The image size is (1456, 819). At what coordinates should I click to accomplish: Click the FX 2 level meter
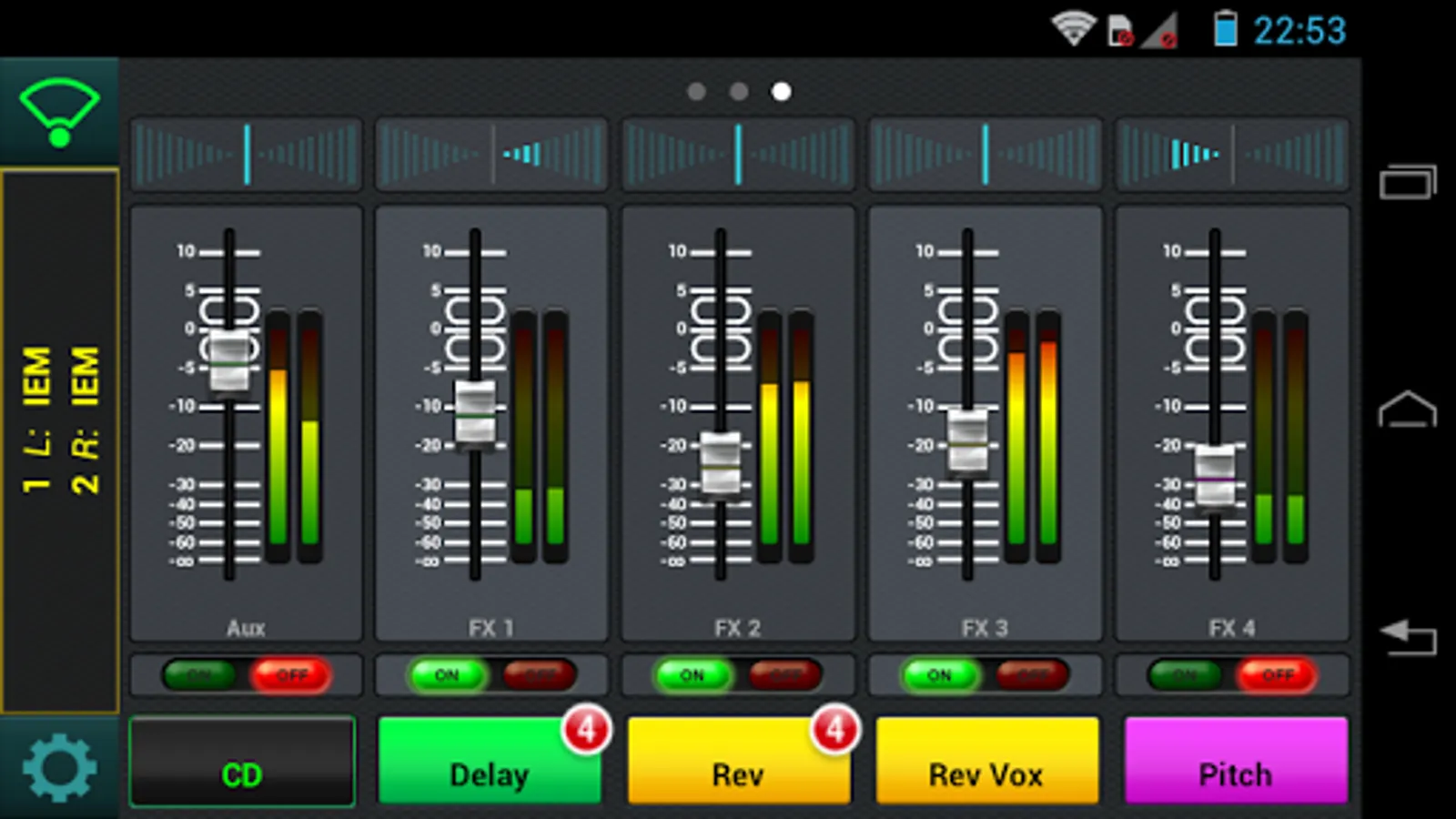click(785, 435)
